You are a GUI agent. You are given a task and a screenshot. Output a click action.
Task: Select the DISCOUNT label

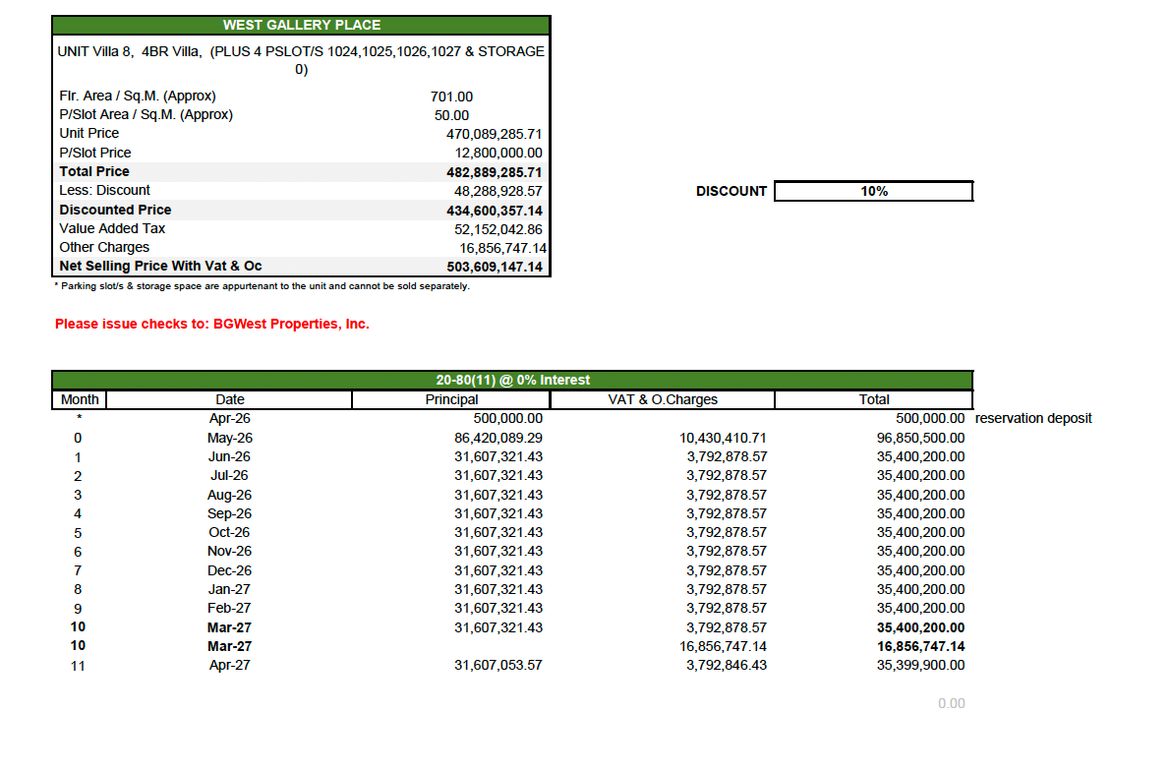click(x=731, y=191)
